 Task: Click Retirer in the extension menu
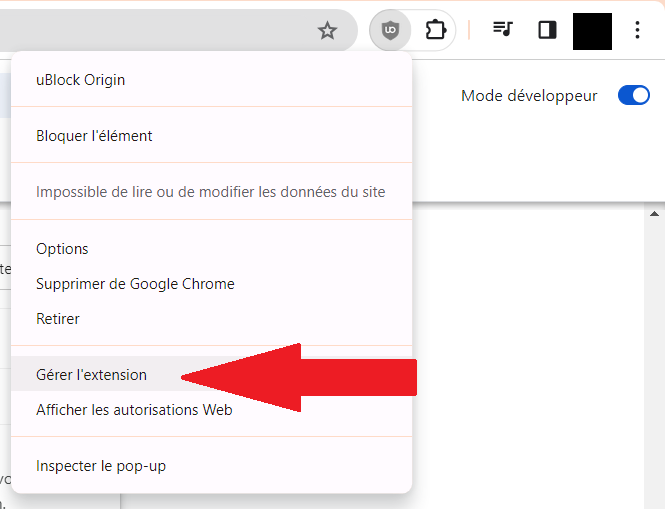212,319
